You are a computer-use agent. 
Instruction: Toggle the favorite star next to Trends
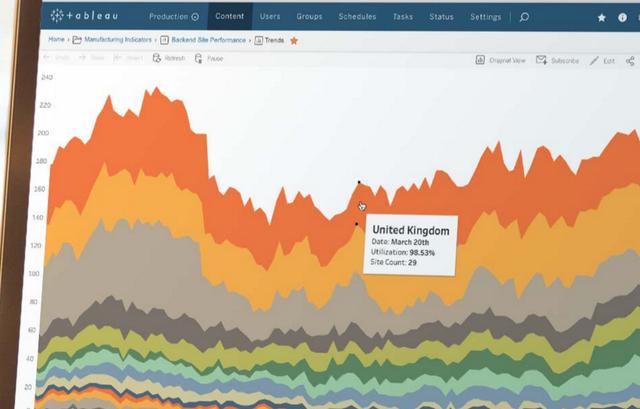tap(294, 41)
